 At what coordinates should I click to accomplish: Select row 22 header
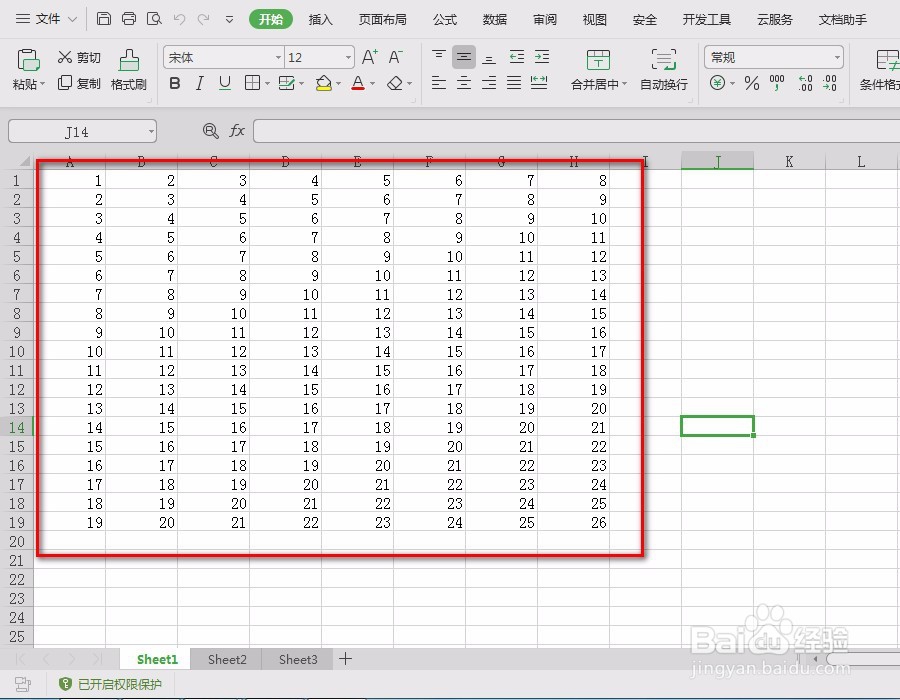point(17,580)
